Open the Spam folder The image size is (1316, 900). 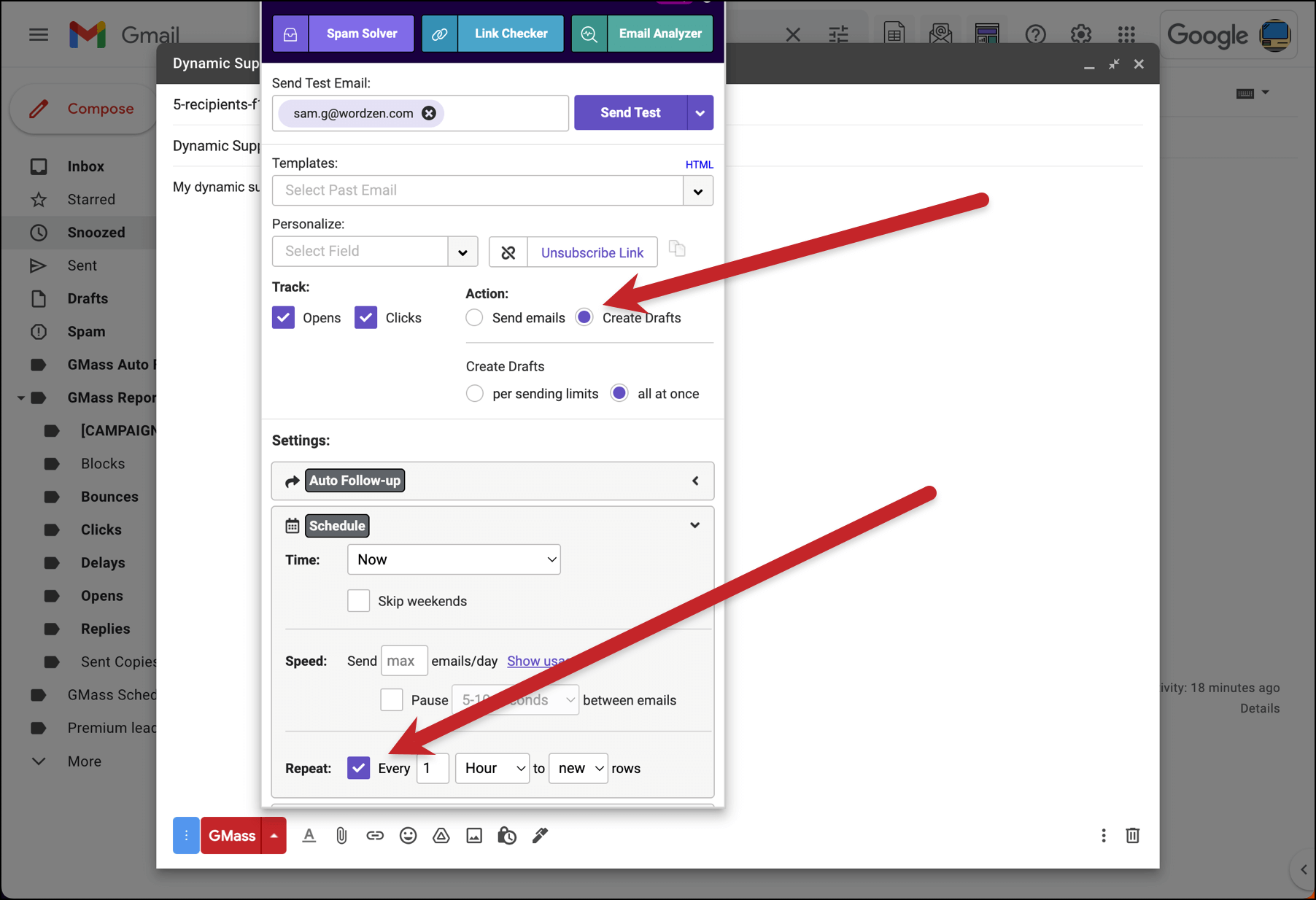click(x=86, y=332)
